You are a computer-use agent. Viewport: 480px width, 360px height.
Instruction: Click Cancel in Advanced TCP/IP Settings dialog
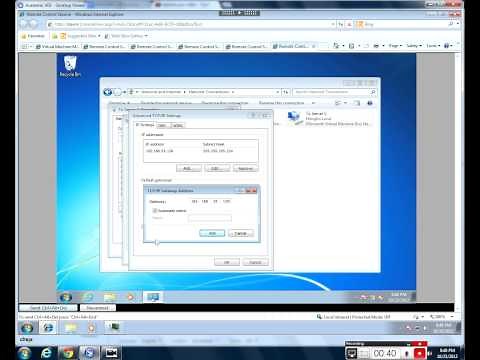click(255, 262)
